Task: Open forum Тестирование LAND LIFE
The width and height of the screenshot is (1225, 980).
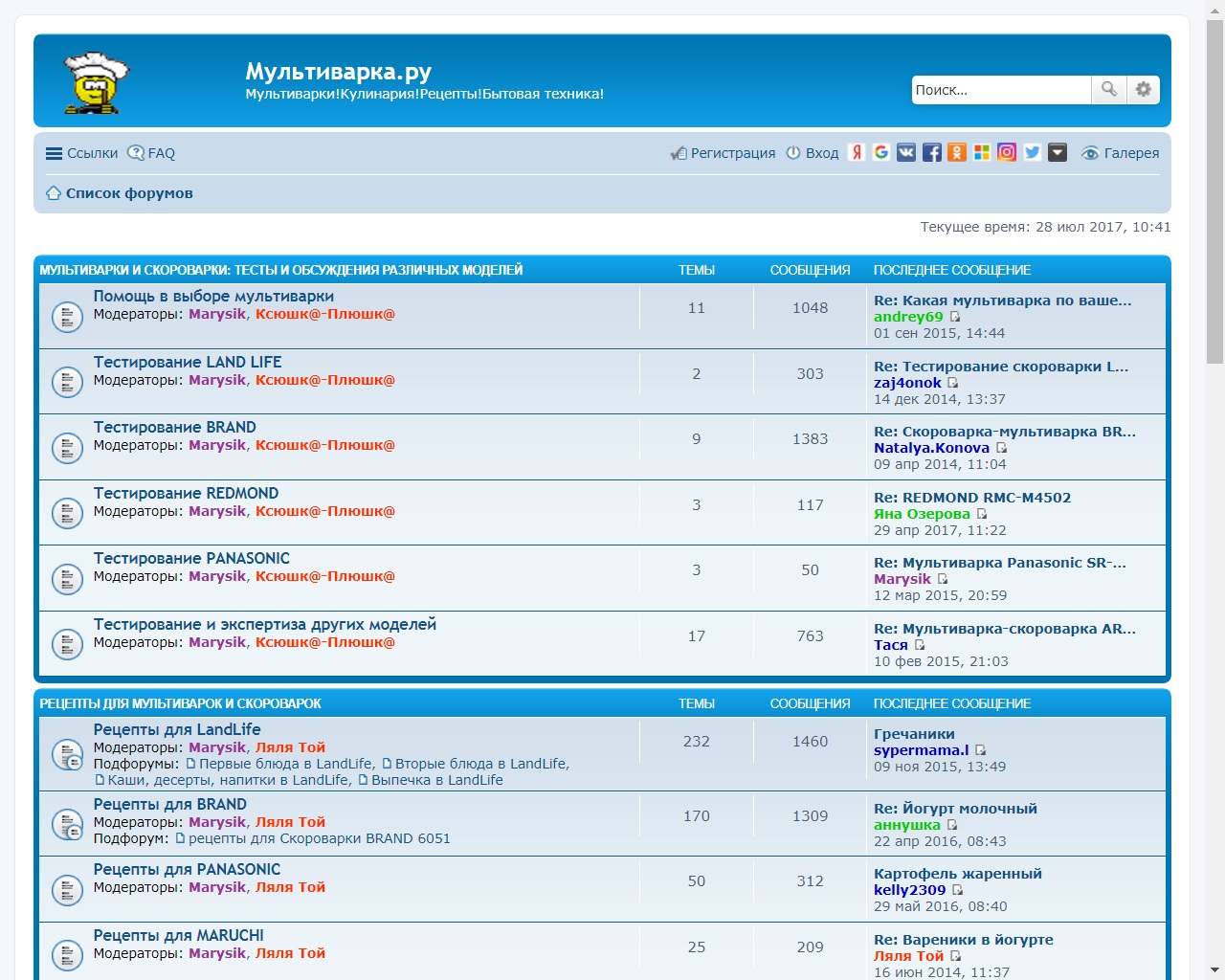Action: (x=188, y=363)
